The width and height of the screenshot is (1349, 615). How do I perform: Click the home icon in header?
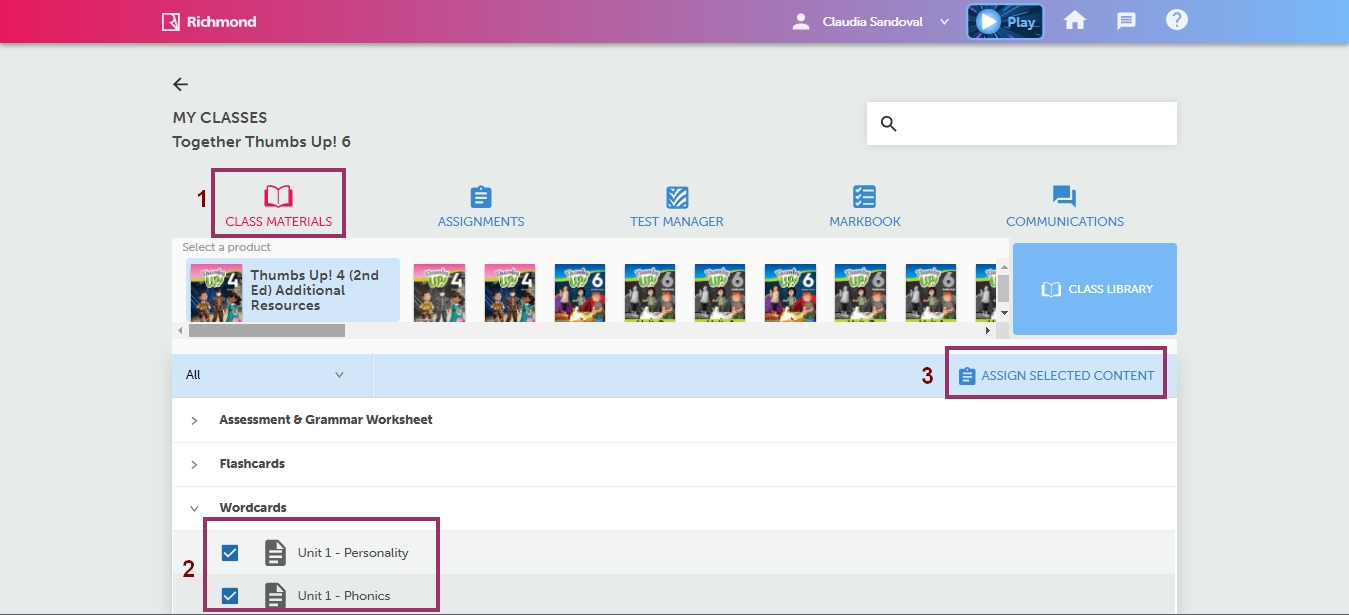pos(1075,21)
